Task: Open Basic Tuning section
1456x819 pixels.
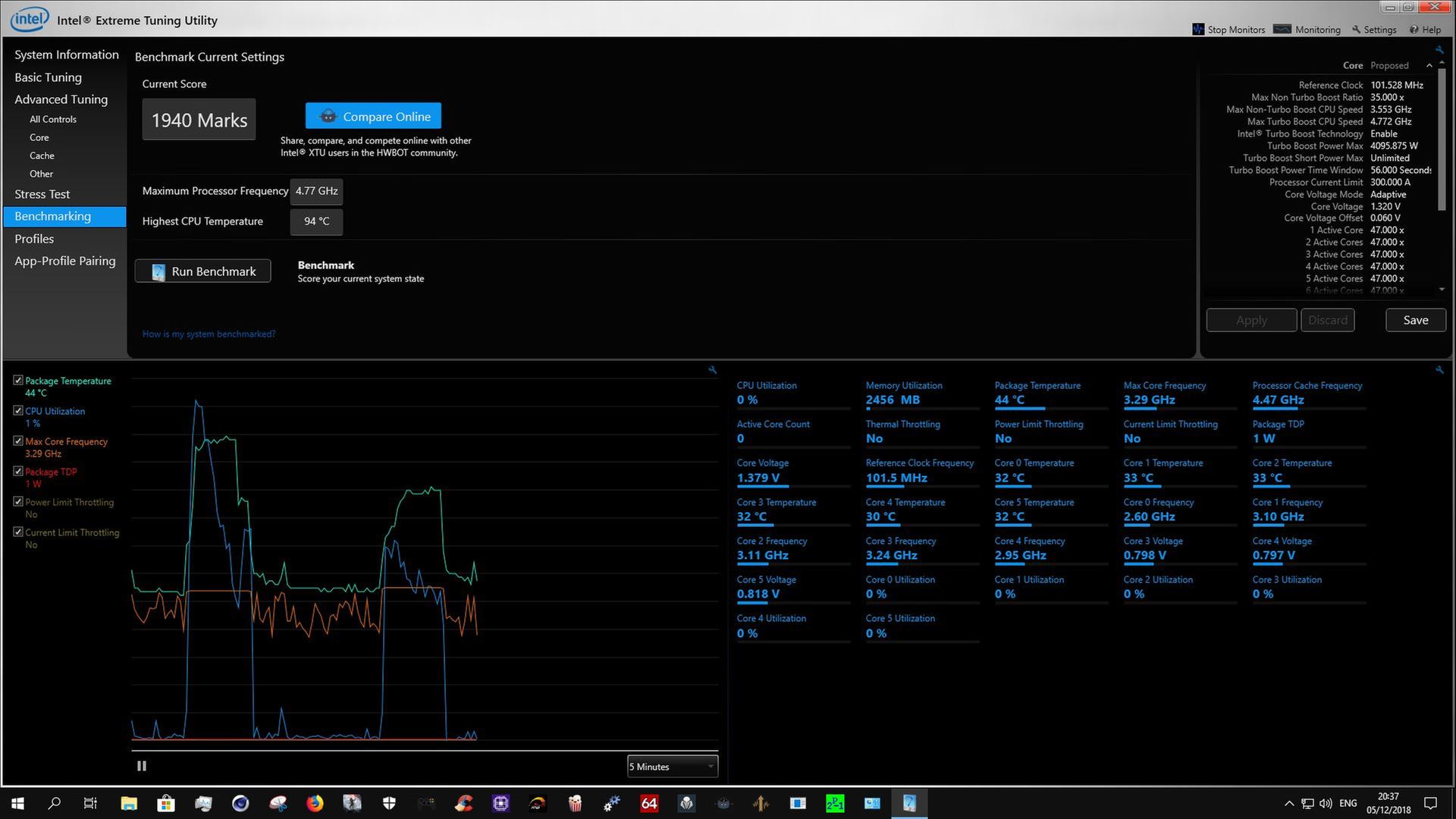Action: (48, 77)
